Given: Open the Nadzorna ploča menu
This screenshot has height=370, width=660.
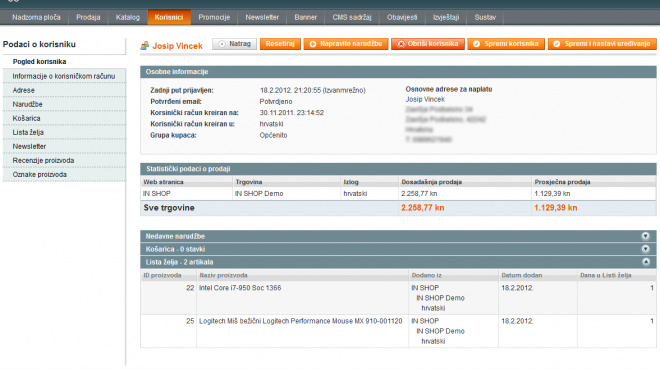Looking at the screenshot, I should 36,17.
